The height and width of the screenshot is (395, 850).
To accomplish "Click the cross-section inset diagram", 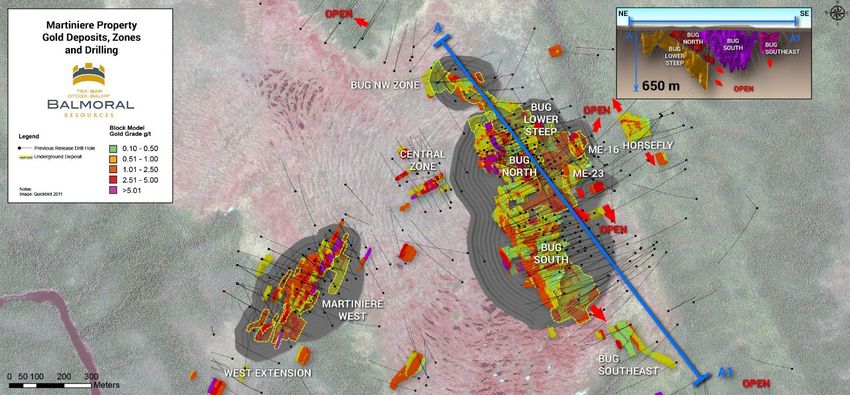I will click(x=714, y=53).
